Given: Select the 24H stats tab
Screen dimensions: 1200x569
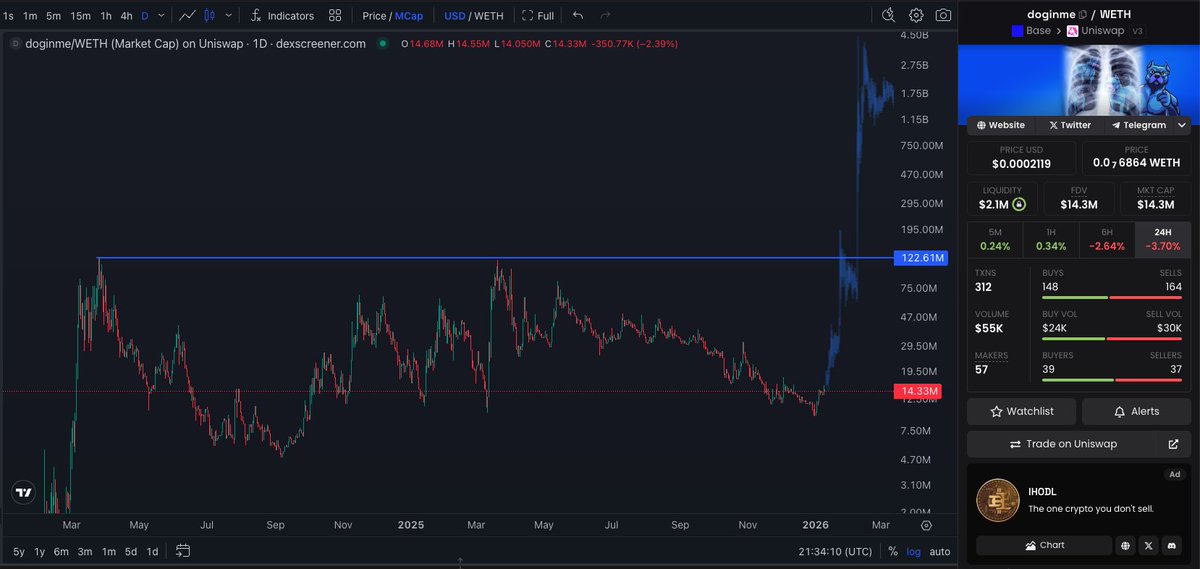Looking at the screenshot, I should pos(1163,238).
